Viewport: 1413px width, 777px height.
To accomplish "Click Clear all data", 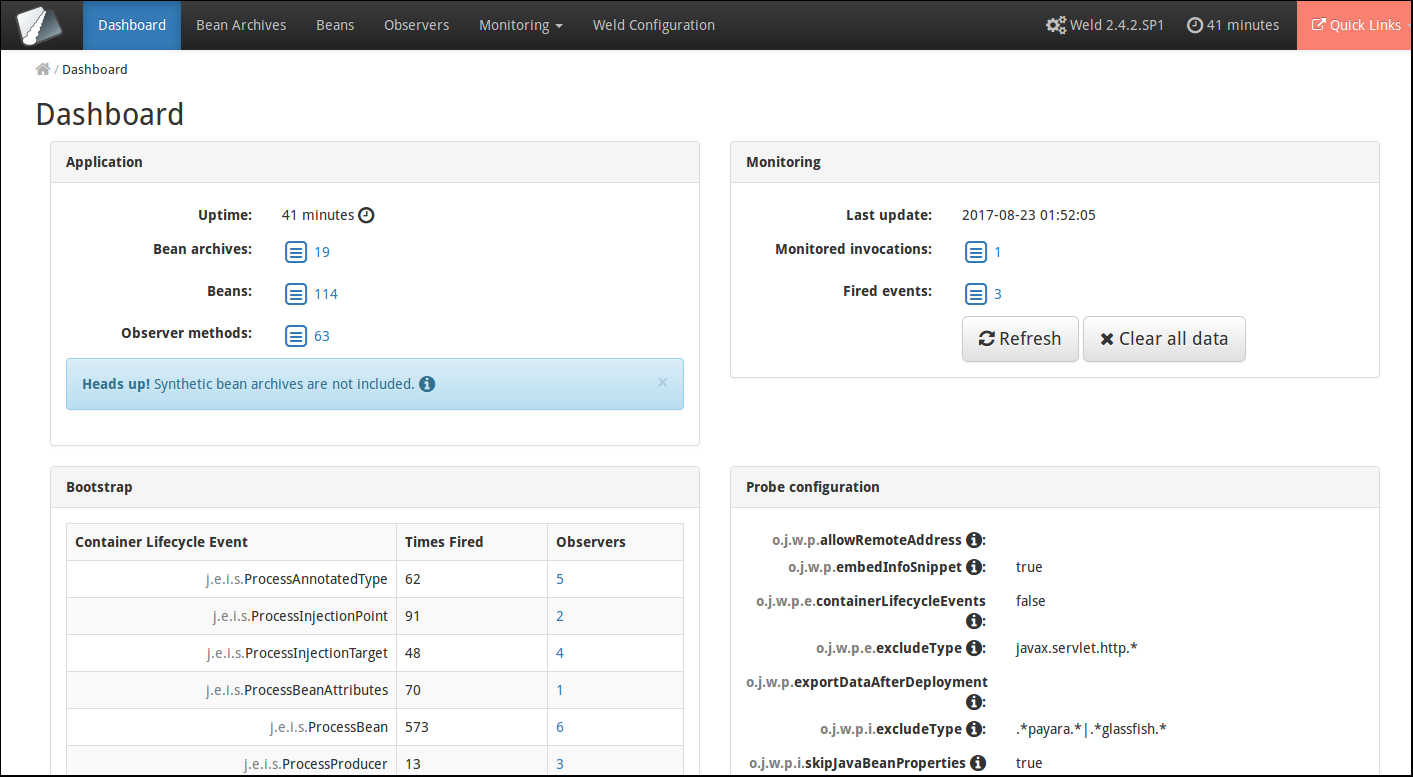I will pyautogui.click(x=1163, y=339).
